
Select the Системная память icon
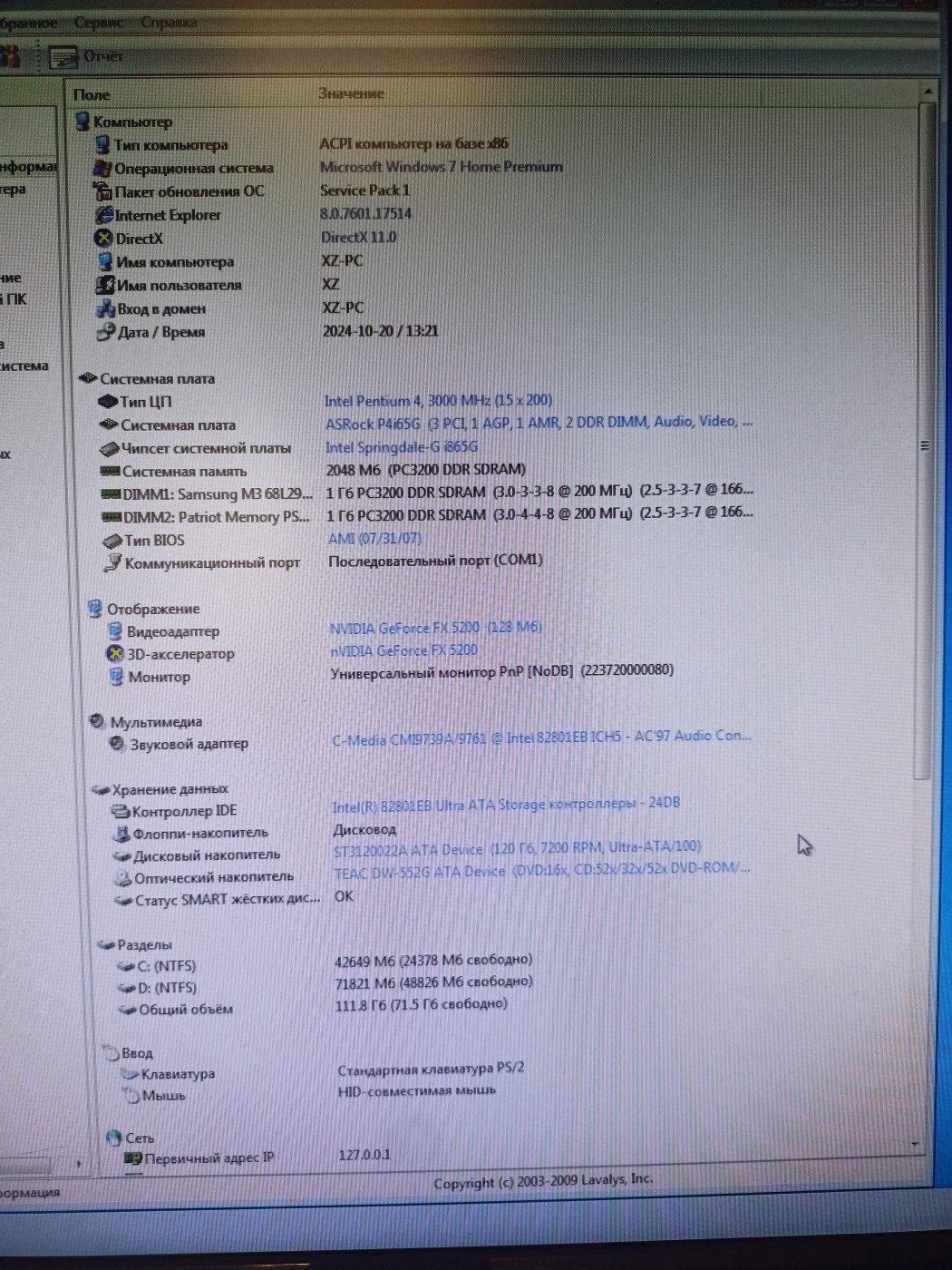tap(111, 471)
